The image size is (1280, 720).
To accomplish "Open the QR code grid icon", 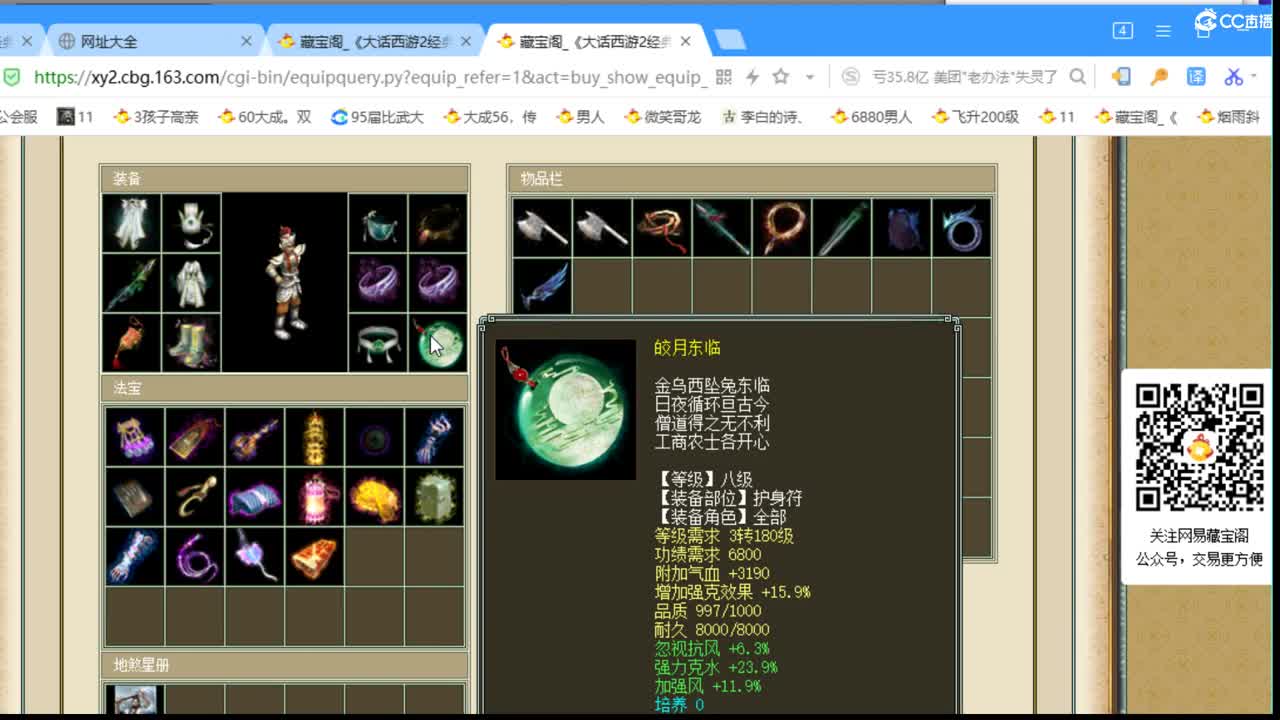I will 724,77.
